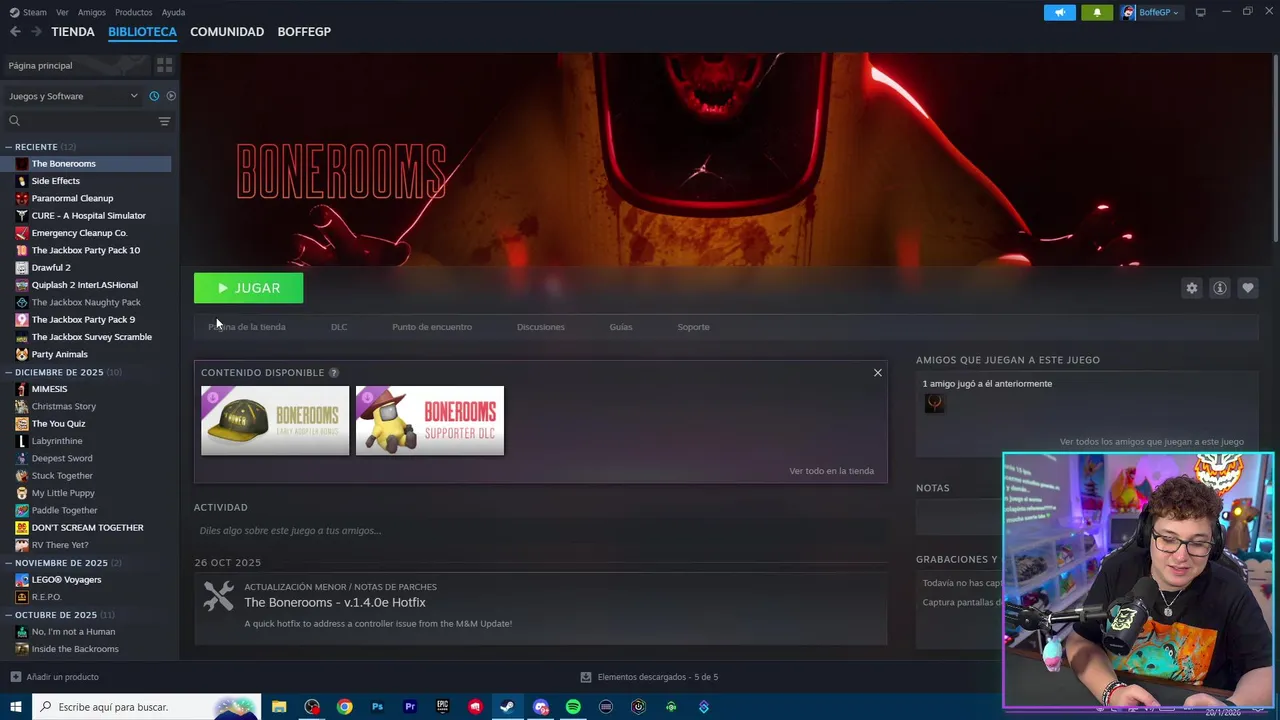Open Windows Start menu

[x=15, y=707]
